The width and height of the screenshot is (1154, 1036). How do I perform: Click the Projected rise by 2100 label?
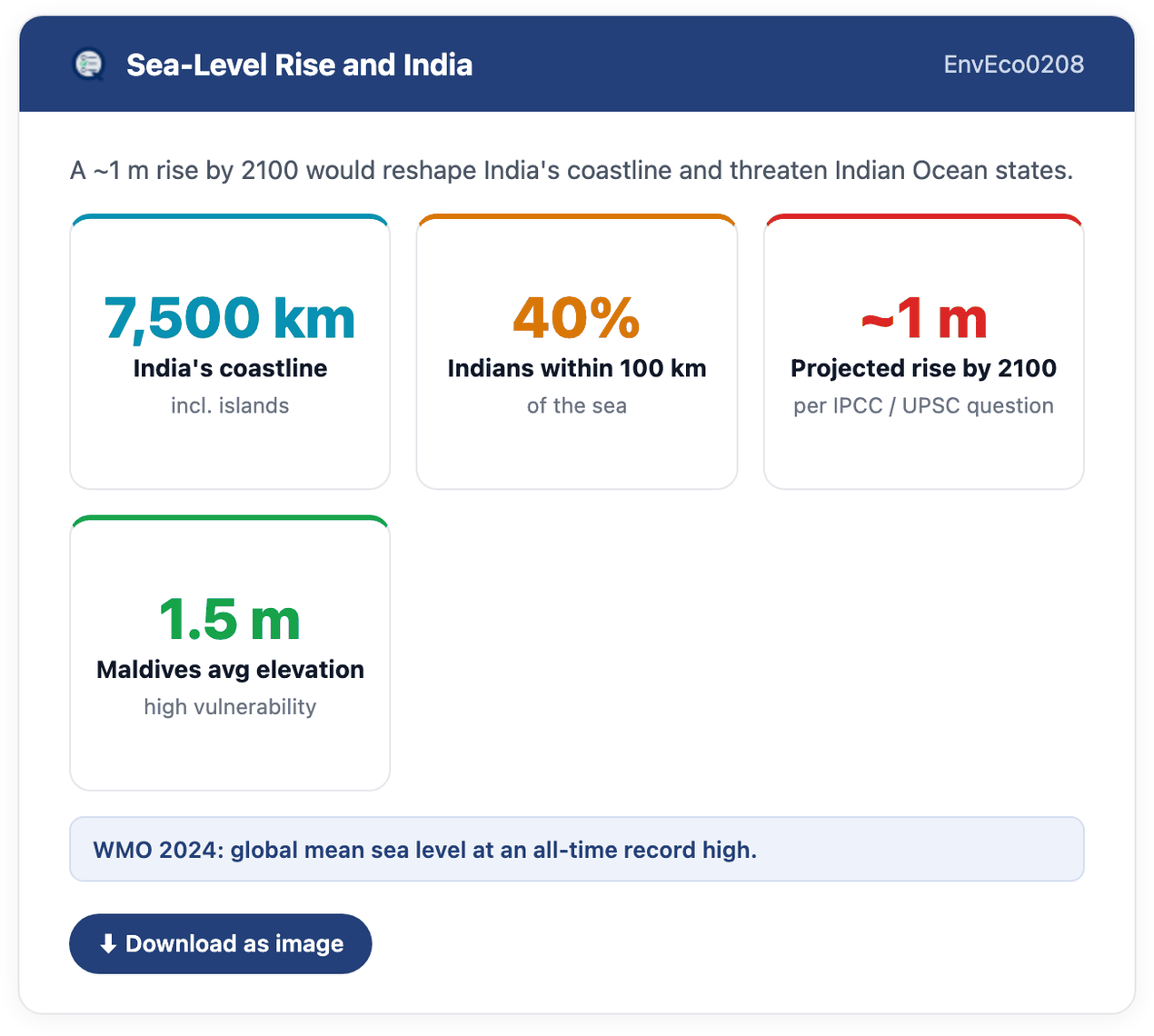924,368
